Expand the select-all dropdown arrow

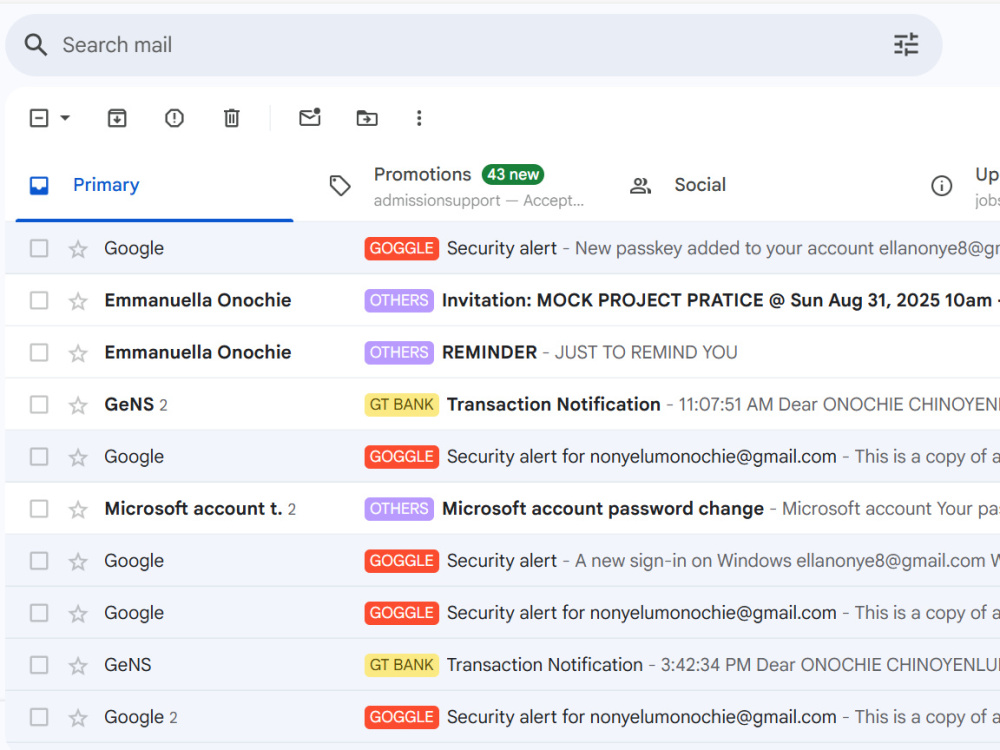pos(65,118)
